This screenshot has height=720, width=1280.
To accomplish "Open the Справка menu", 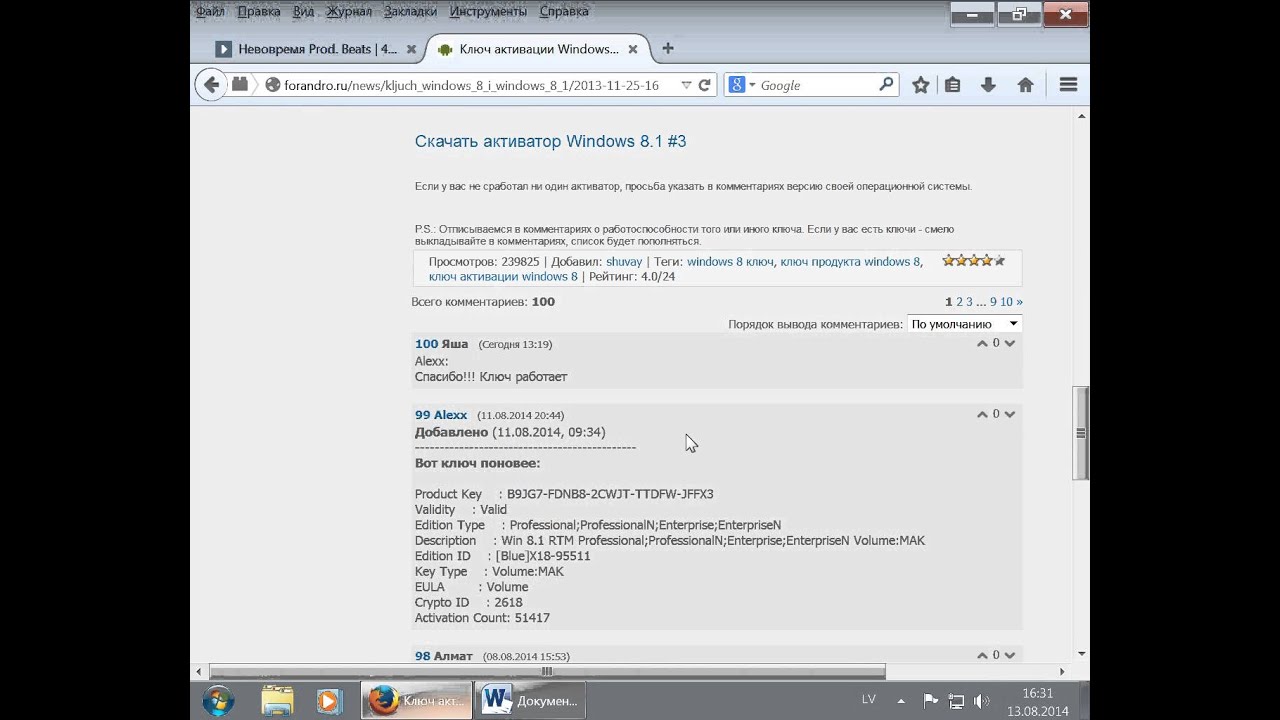I will (563, 11).
